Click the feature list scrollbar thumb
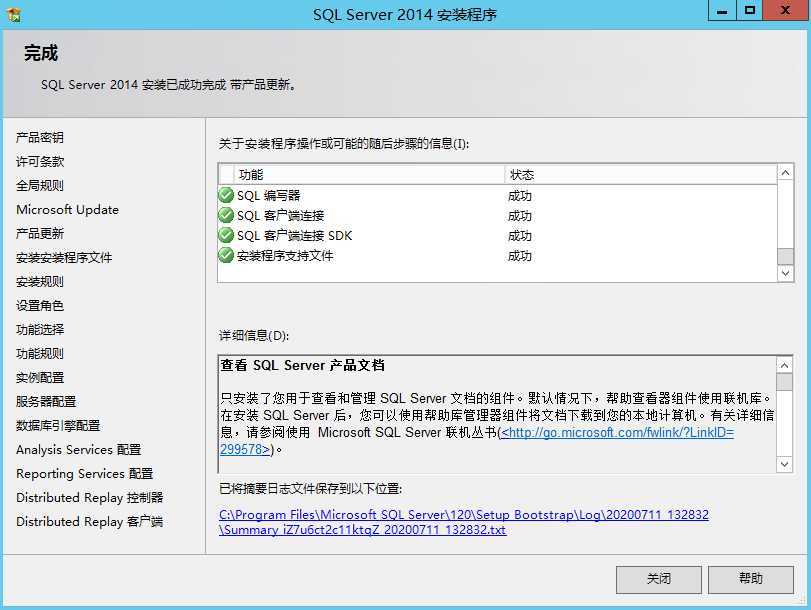811x610 pixels. [785, 256]
